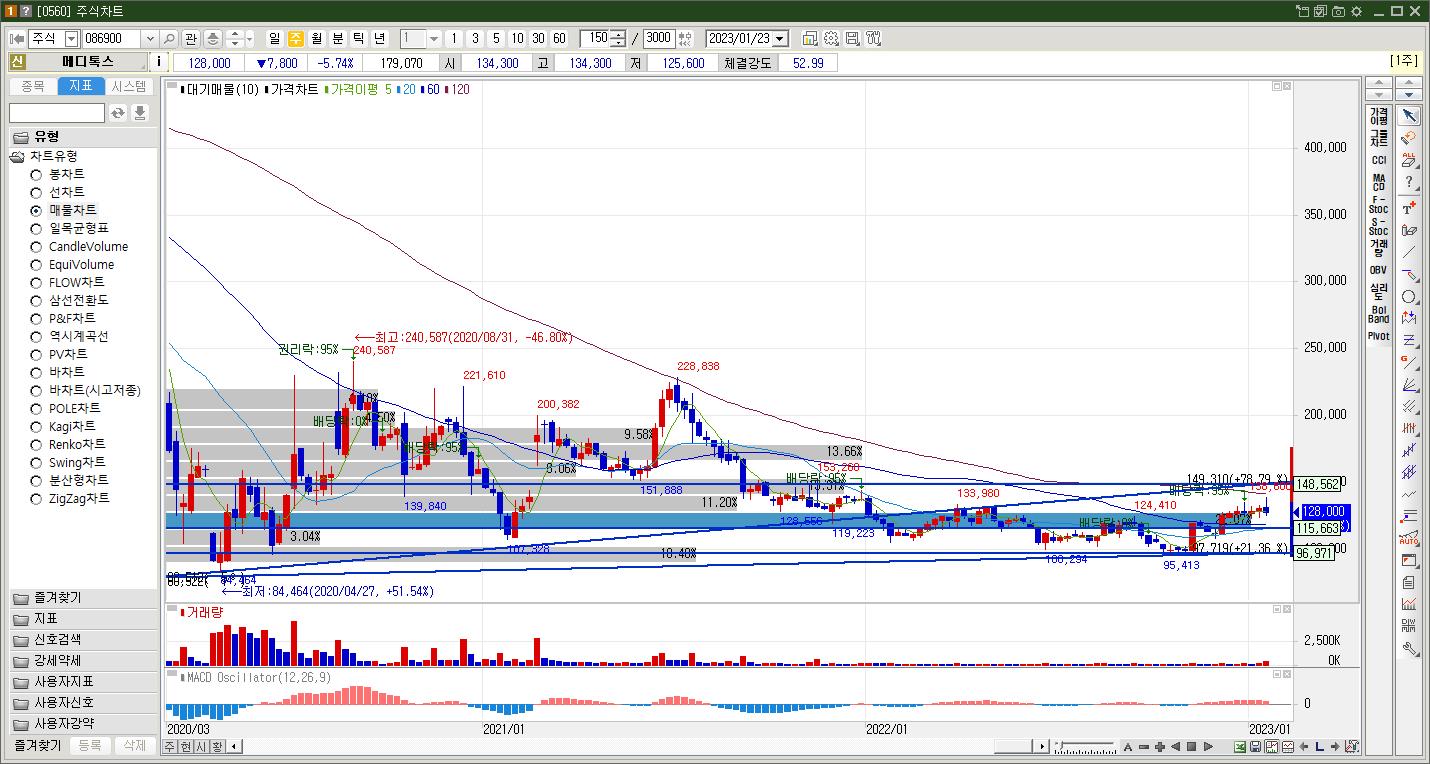
Task: Add the MACD indicator from right panel
Action: 1379,184
